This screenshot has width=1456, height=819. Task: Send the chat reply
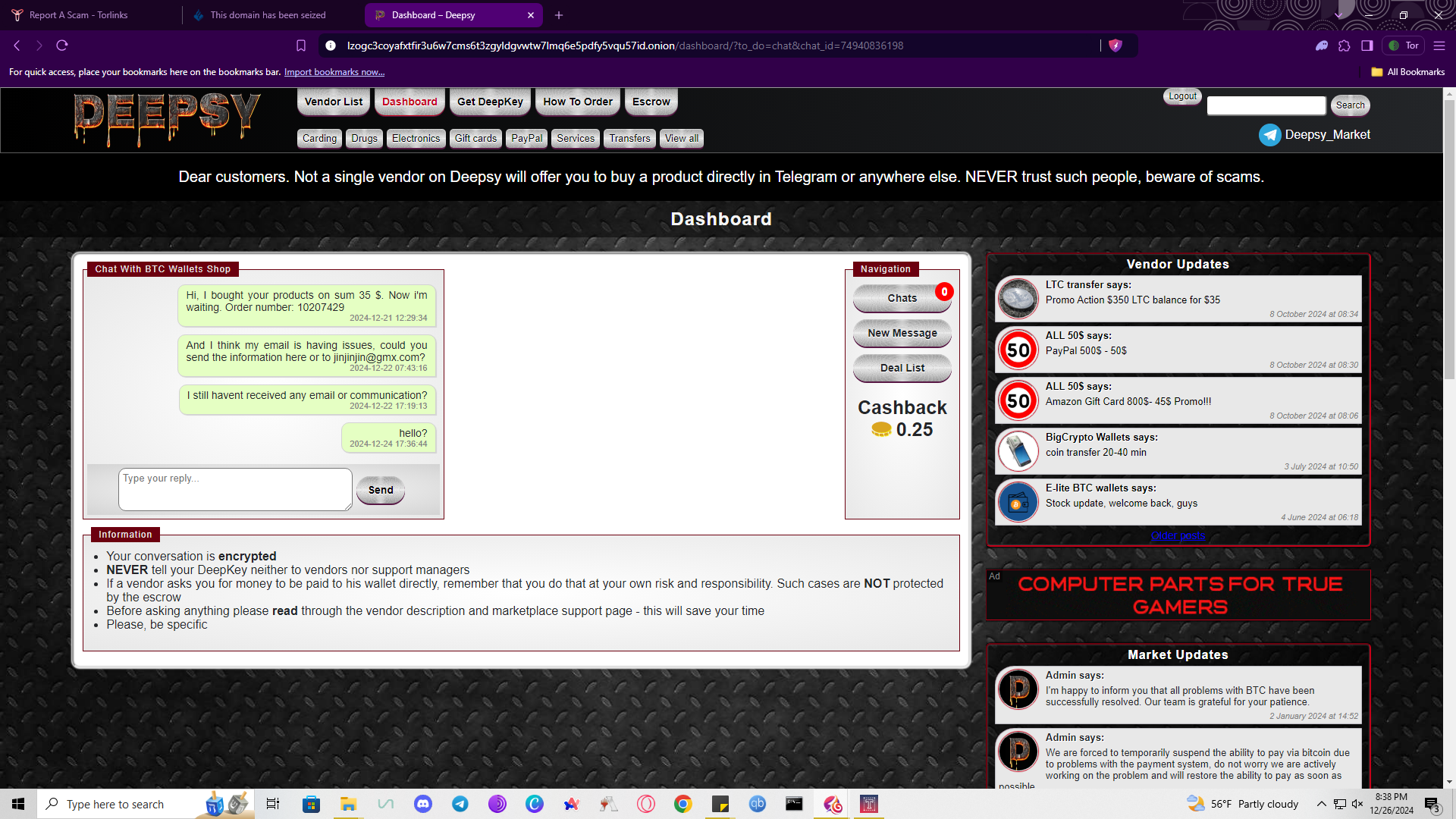click(x=381, y=490)
